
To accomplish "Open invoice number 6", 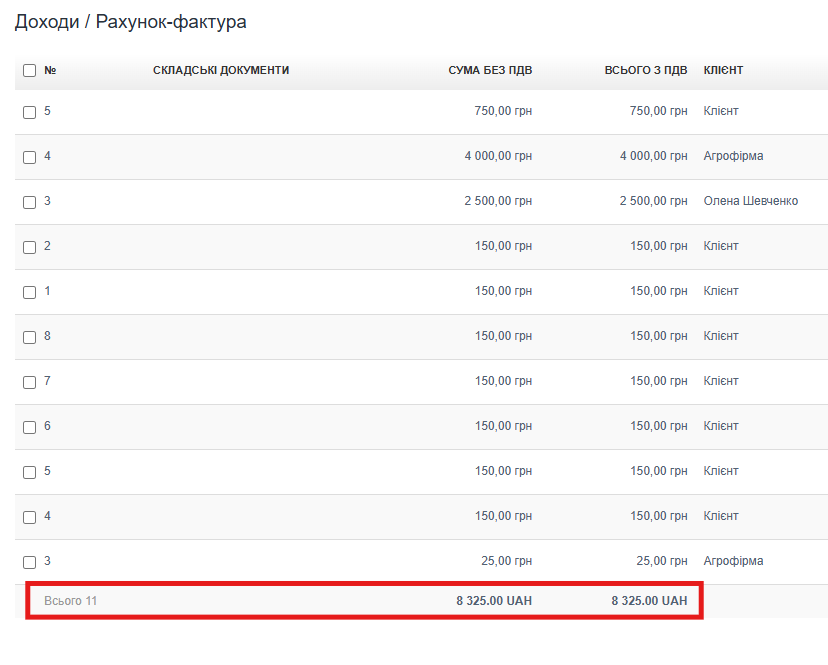I will point(48,426).
